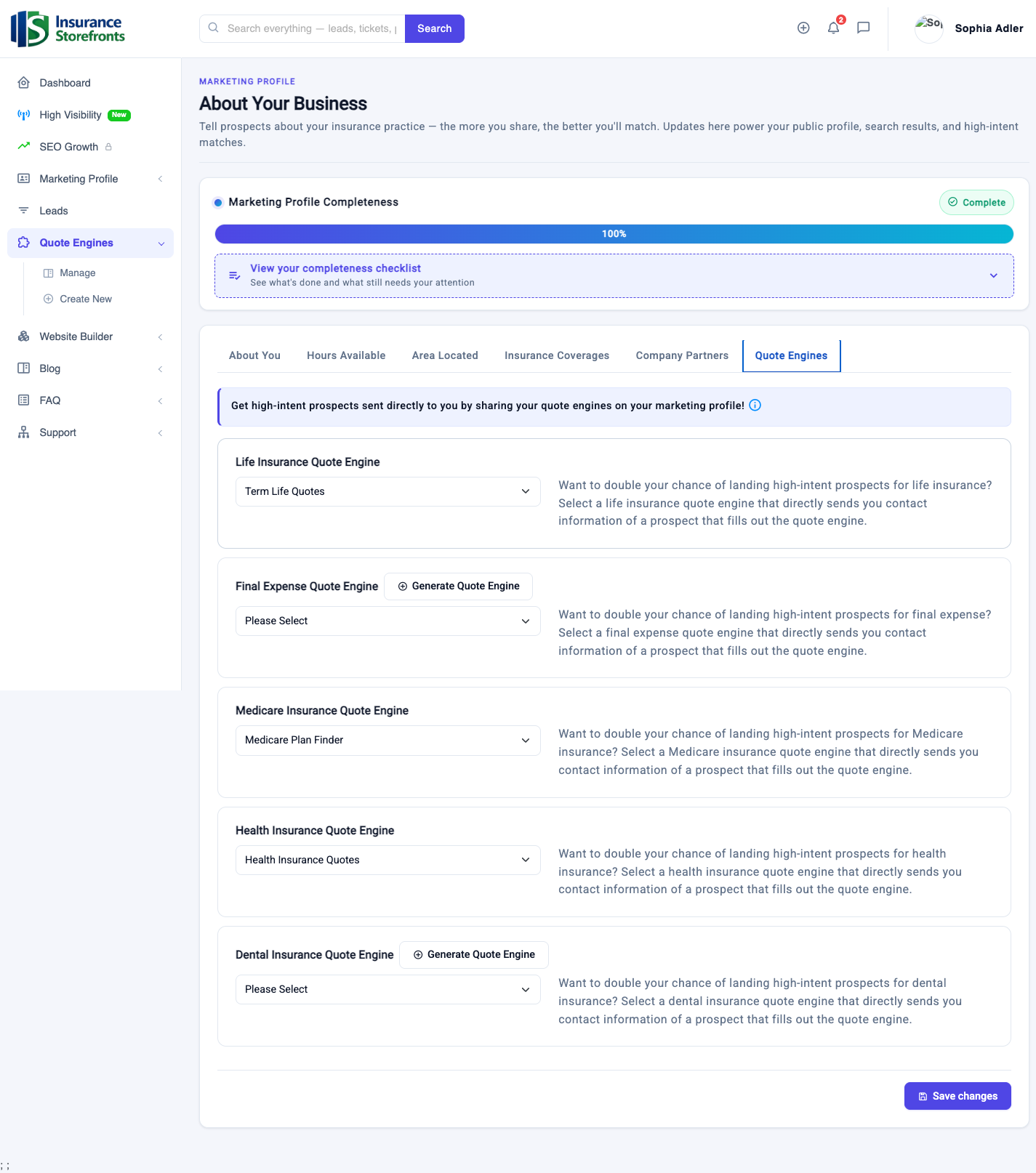Image resolution: width=1036 pixels, height=1173 pixels.
Task: Click the Manage table icon
Action: pos(49,273)
